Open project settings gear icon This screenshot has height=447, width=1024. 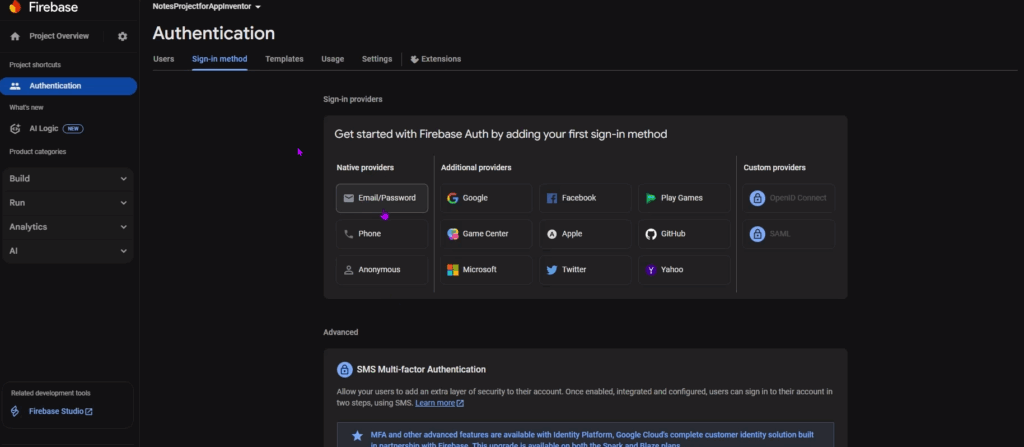(122, 36)
